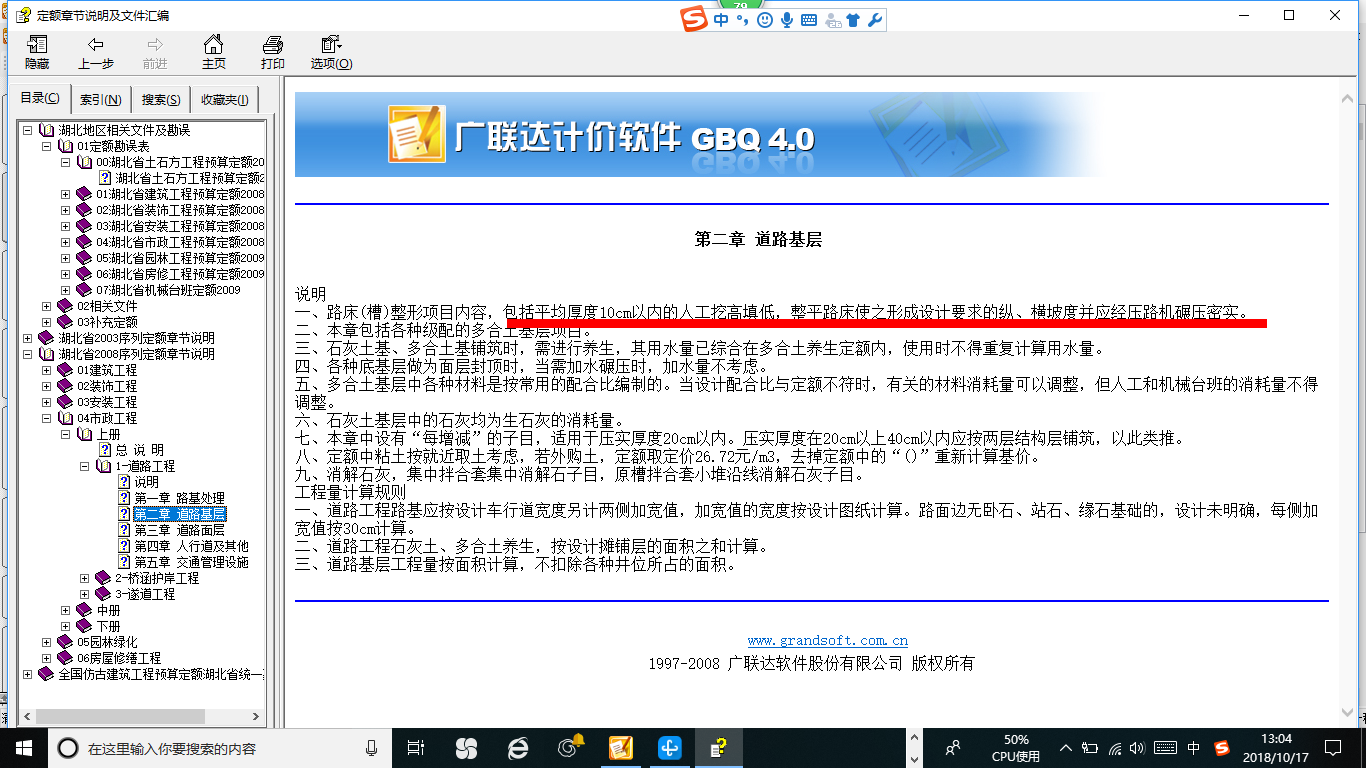Open the Sogou soft keyboard icon
This screenshot has height=768, width=1366.
coord(809,20)
